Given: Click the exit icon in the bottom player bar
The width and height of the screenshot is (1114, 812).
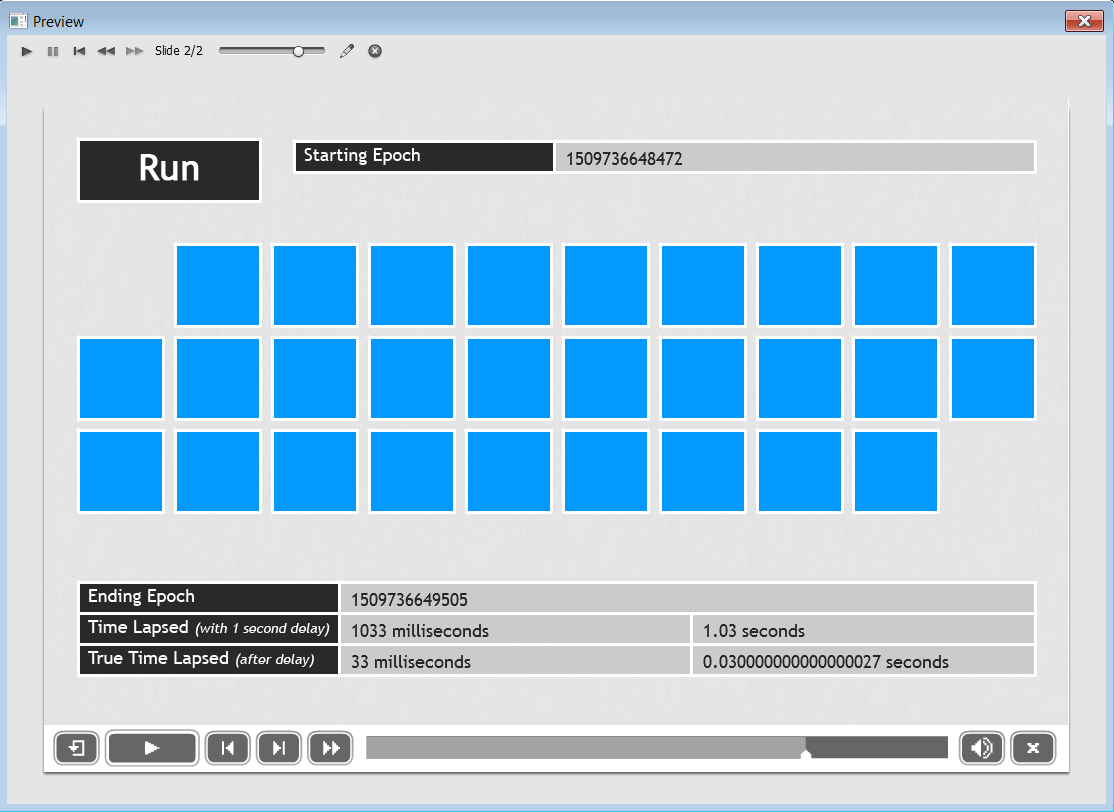Looking at the screenshot, I should point(77,748).
